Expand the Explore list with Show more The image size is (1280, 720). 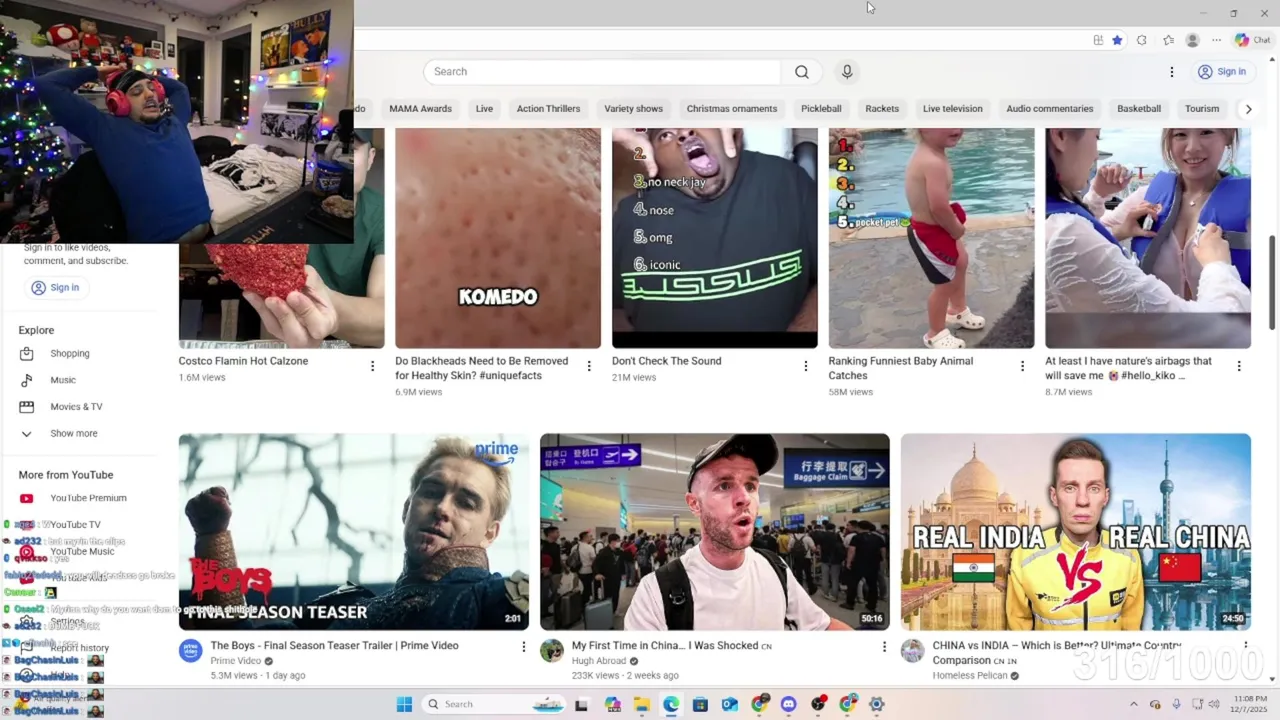[74, 434]
